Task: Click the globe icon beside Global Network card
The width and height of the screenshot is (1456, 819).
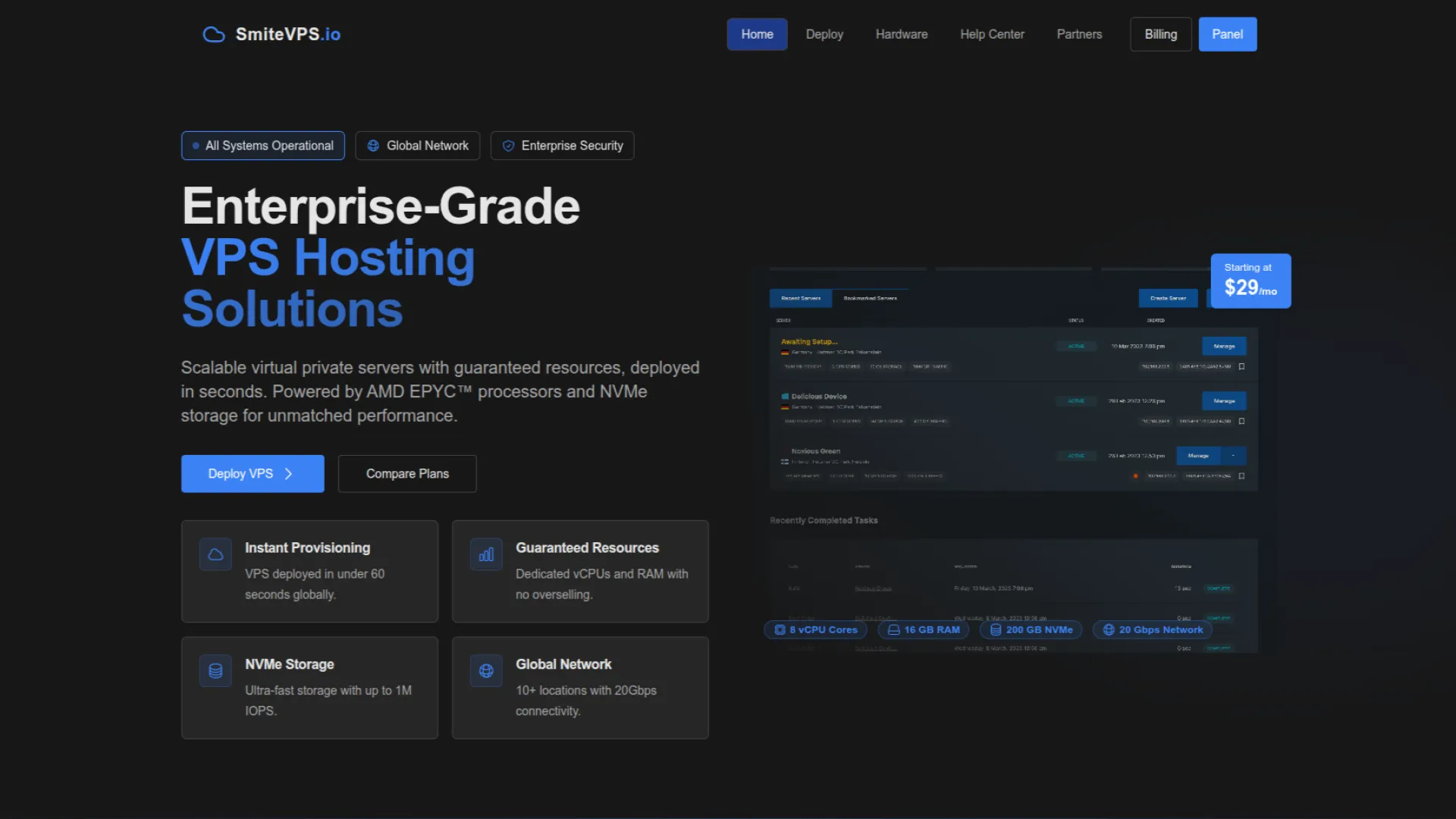Action: [x=486, y=671]
